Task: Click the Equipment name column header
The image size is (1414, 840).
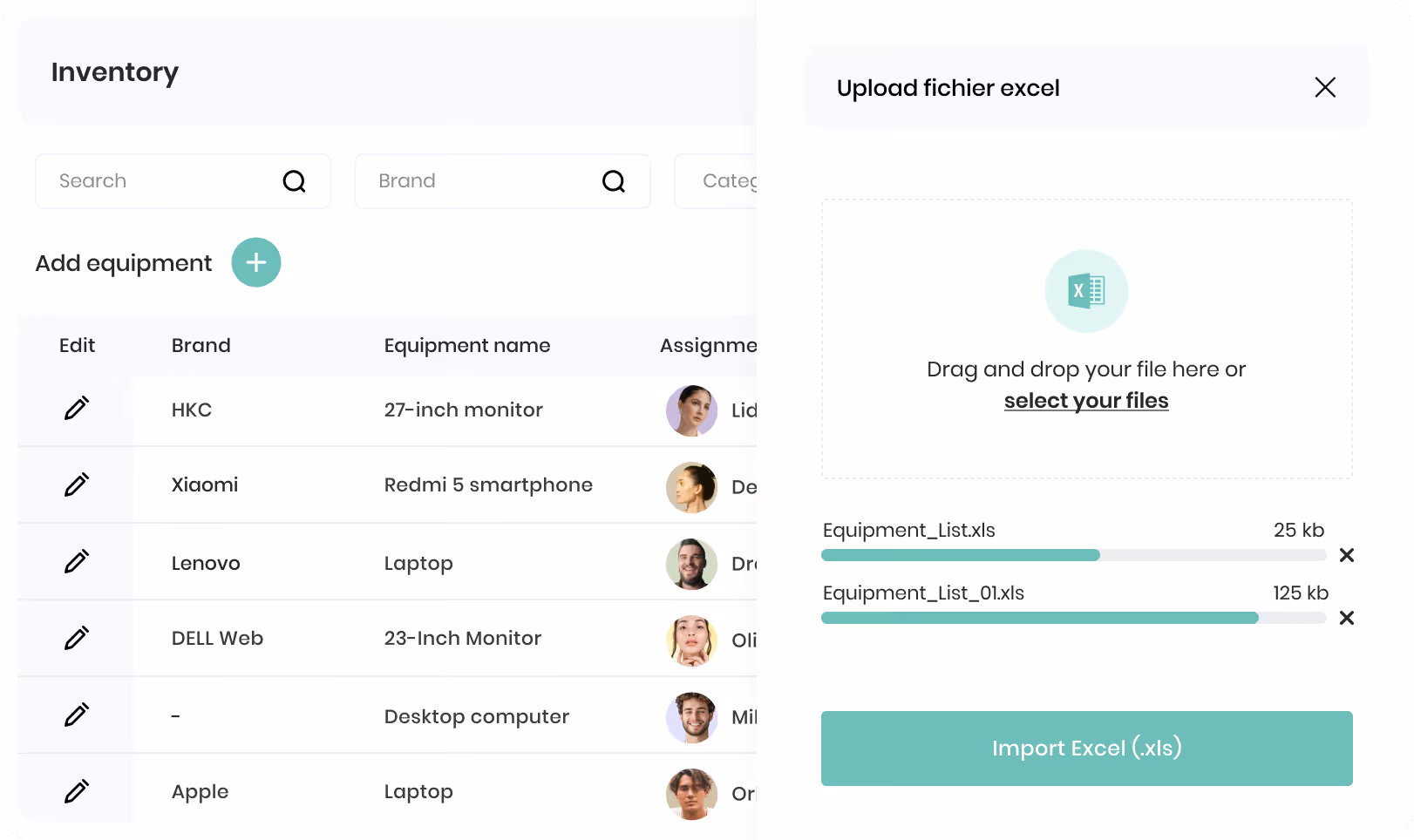Action: click(x=467, y=346)
